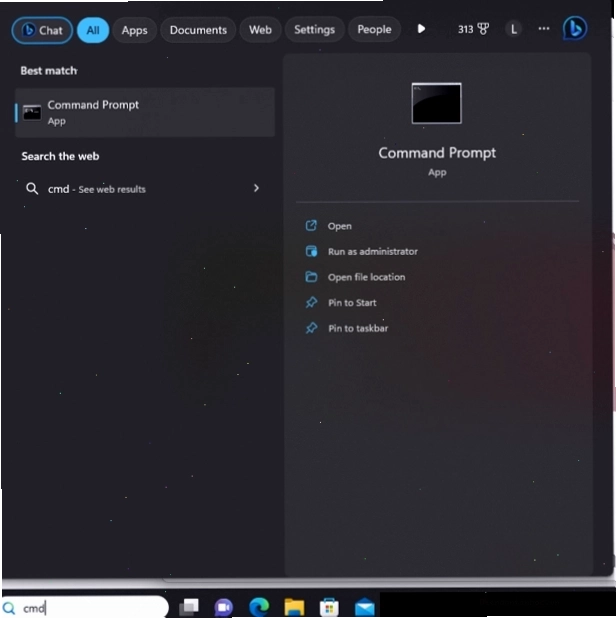Click the Pin to Start pin icon

(x=311, y=302)
